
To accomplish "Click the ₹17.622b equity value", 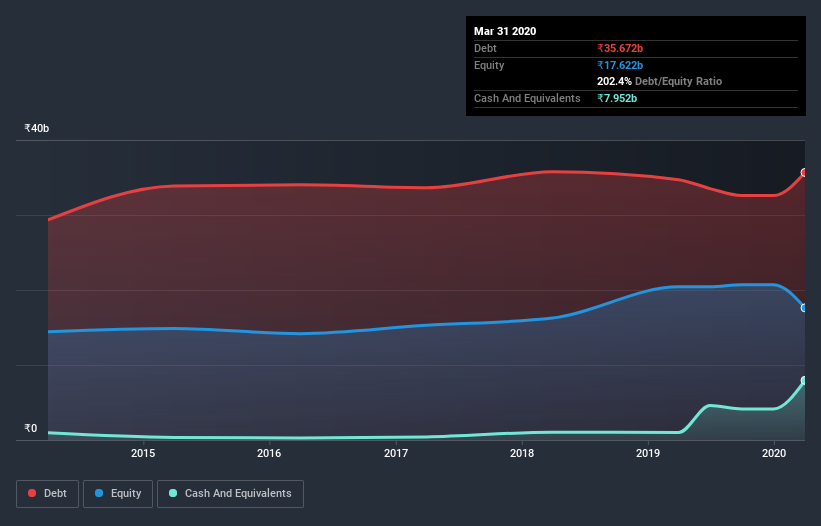I will point(620,65).
